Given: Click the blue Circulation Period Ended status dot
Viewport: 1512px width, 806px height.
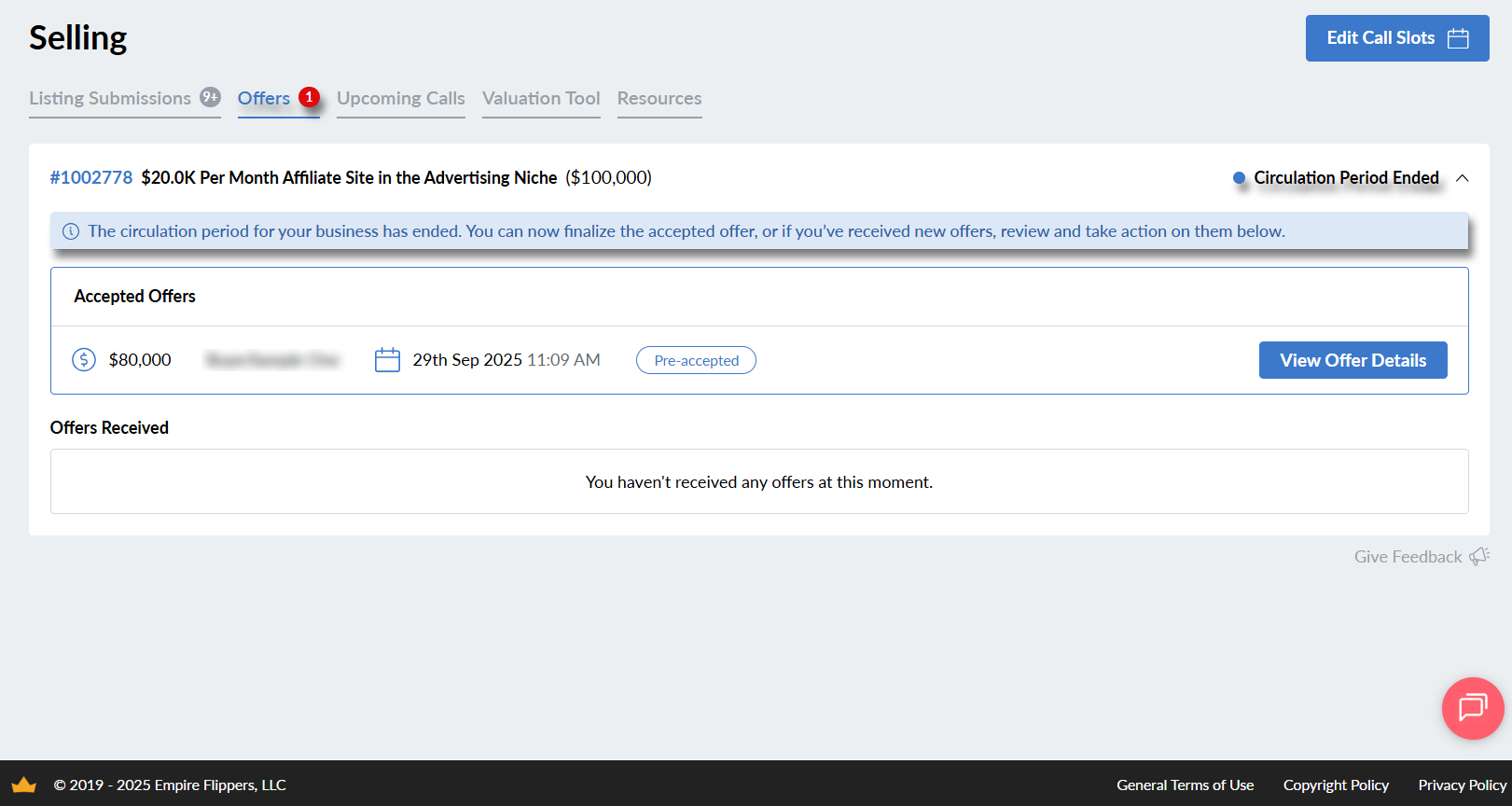Looking at the screenshot, I should click(x=1239, y=178).
